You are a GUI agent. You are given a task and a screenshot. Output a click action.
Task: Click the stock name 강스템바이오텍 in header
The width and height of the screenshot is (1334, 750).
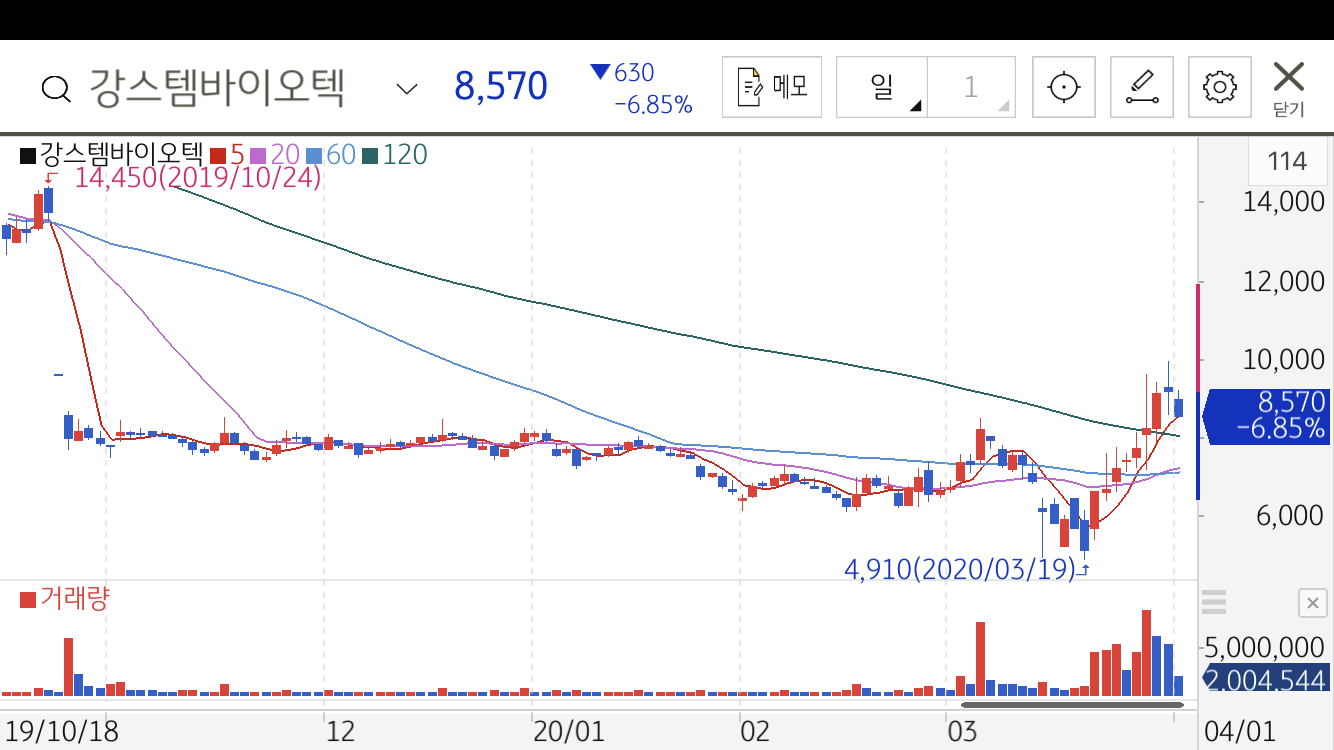coord(217,88)
